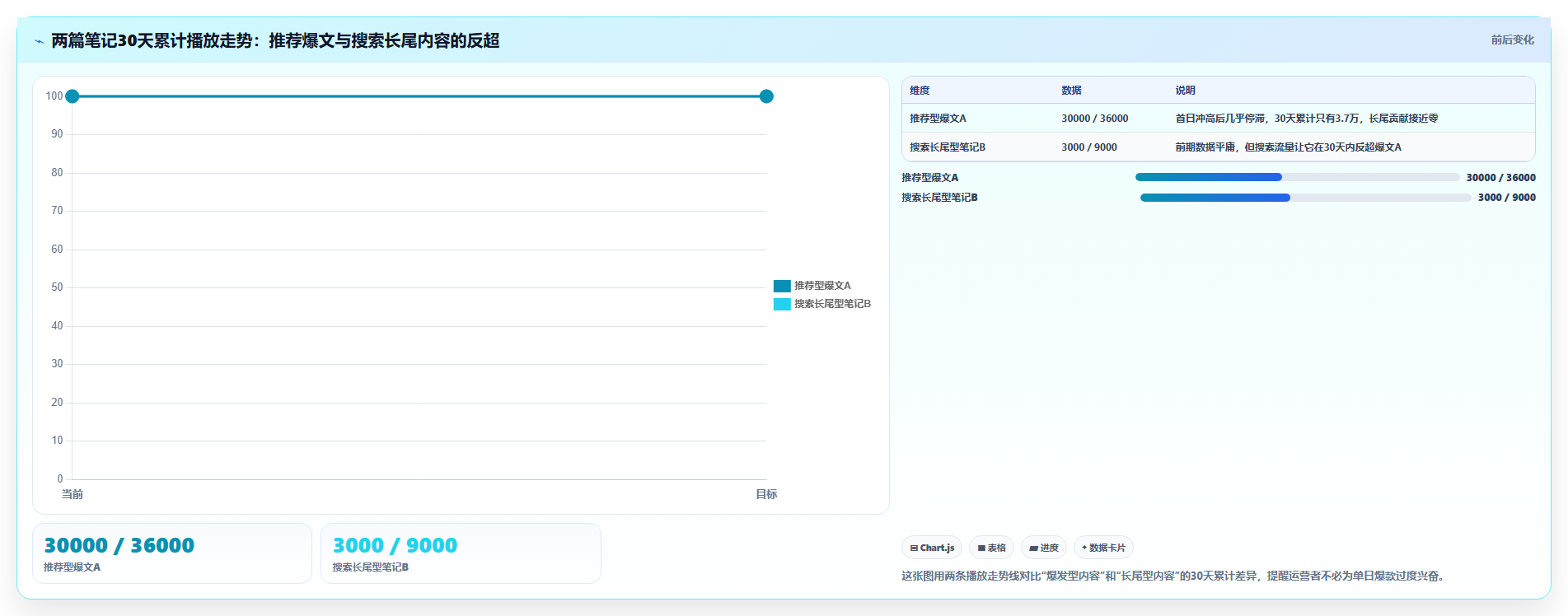
Task: Click 搜索长尾型笔记B label beside progress bar
Action: point(939,198)
